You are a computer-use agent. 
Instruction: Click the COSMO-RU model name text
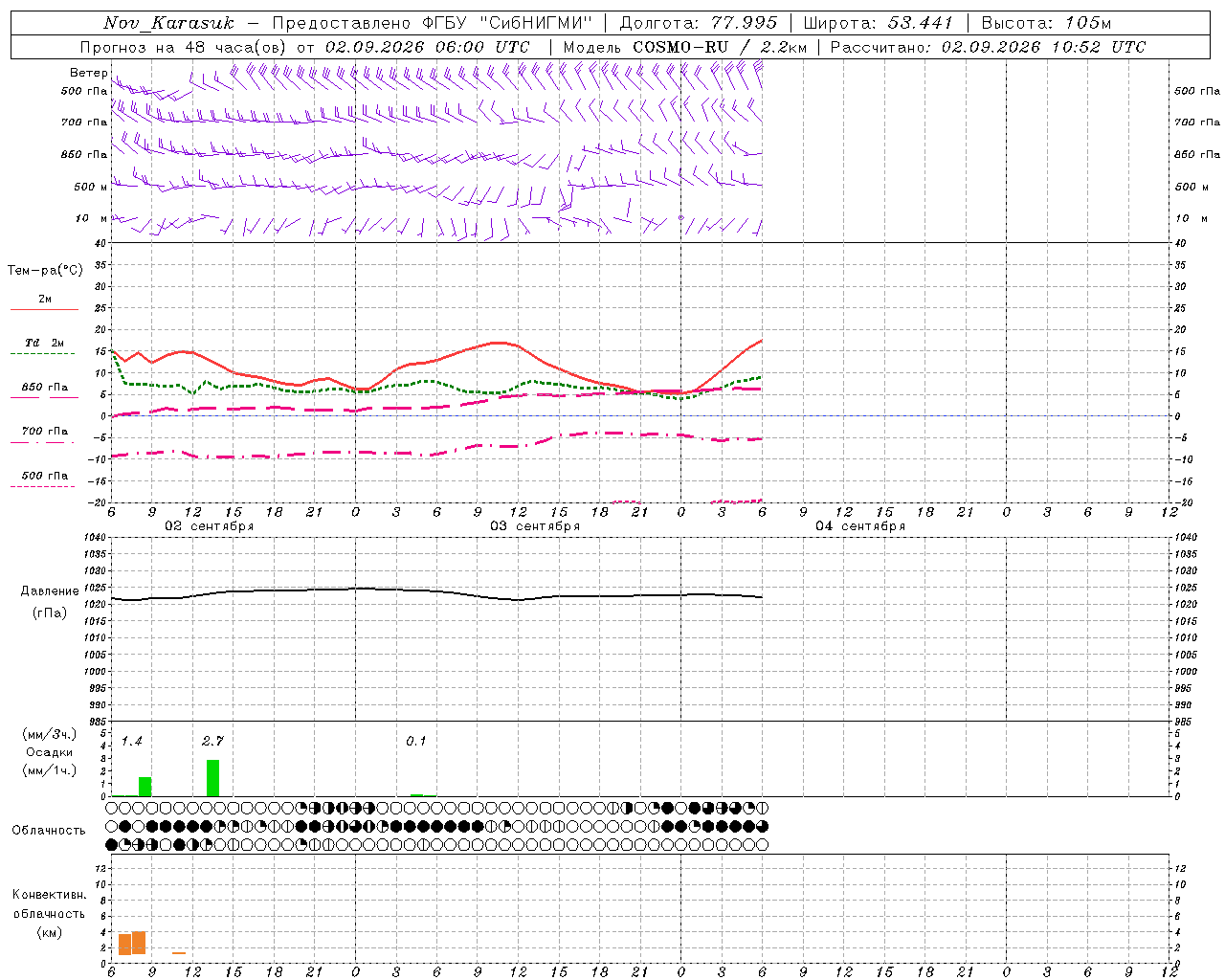point(680,47)
